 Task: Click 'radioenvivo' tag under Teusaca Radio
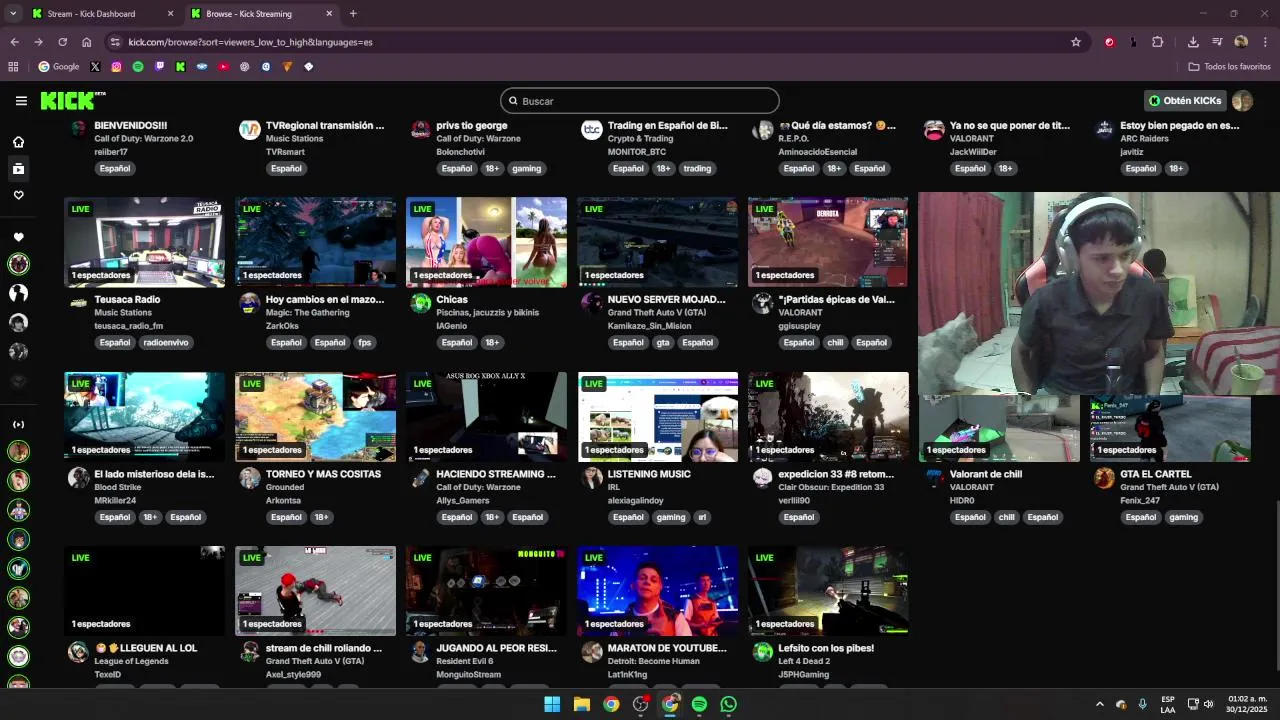point(165,343)
